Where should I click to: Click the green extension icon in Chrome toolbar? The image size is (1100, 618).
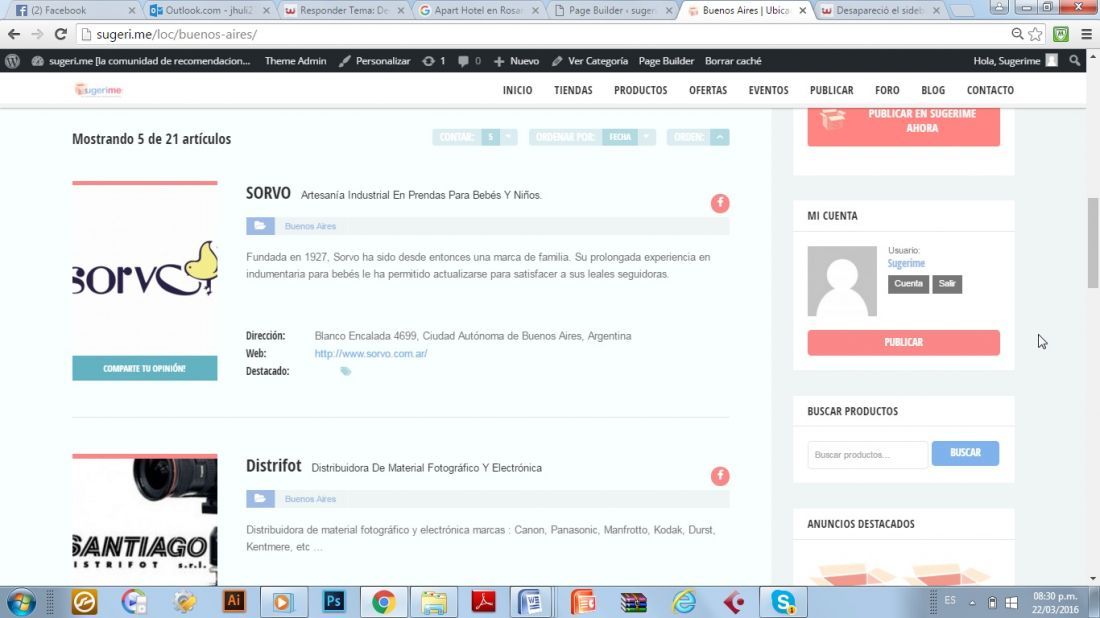point(1061,34)
